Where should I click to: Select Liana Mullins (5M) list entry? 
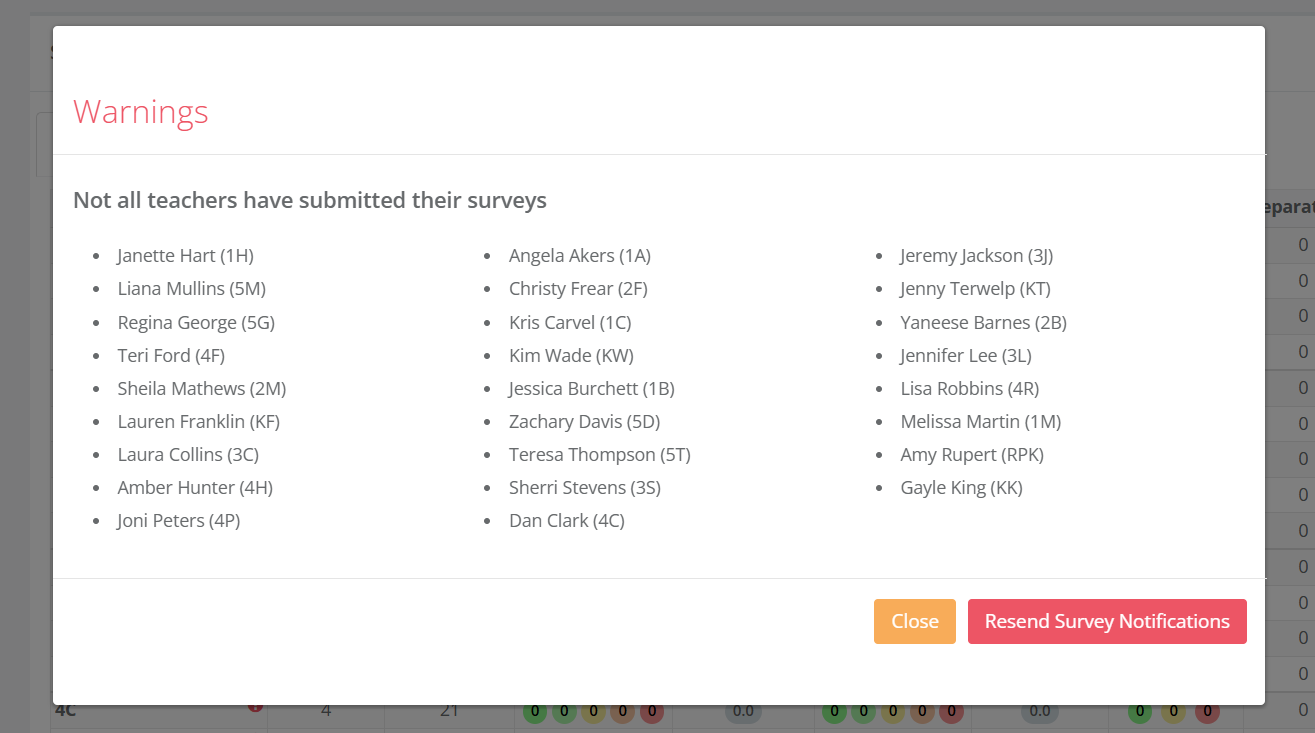[x=191, y=289]
